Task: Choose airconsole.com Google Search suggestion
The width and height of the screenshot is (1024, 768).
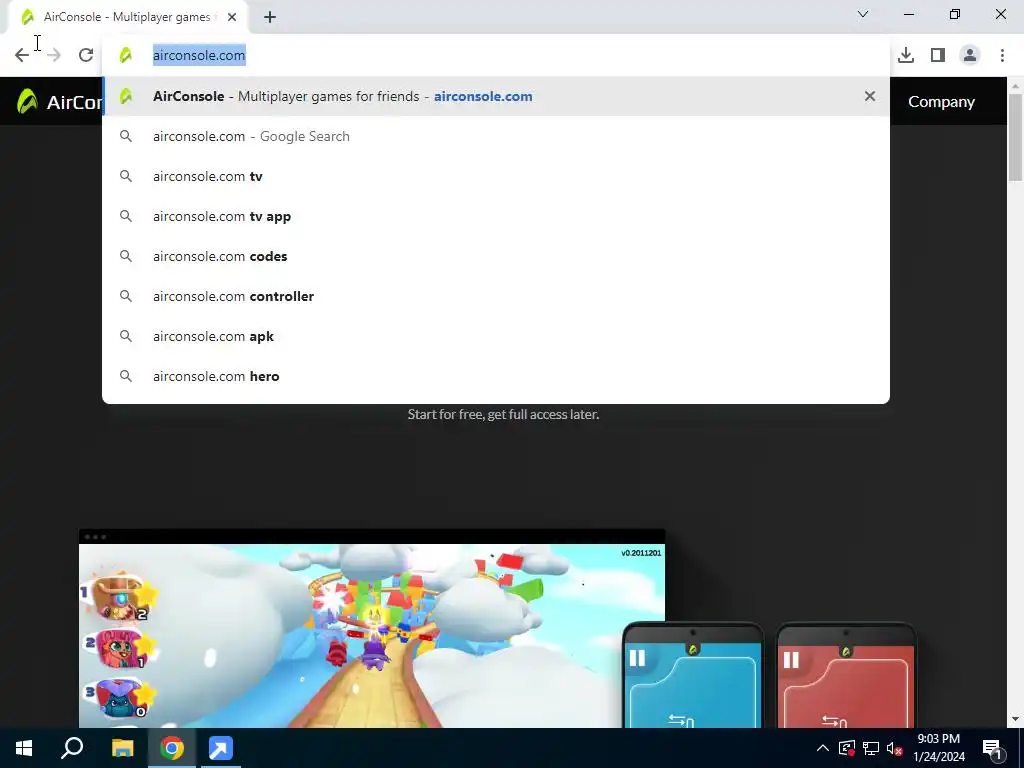Action: (496, 136)
